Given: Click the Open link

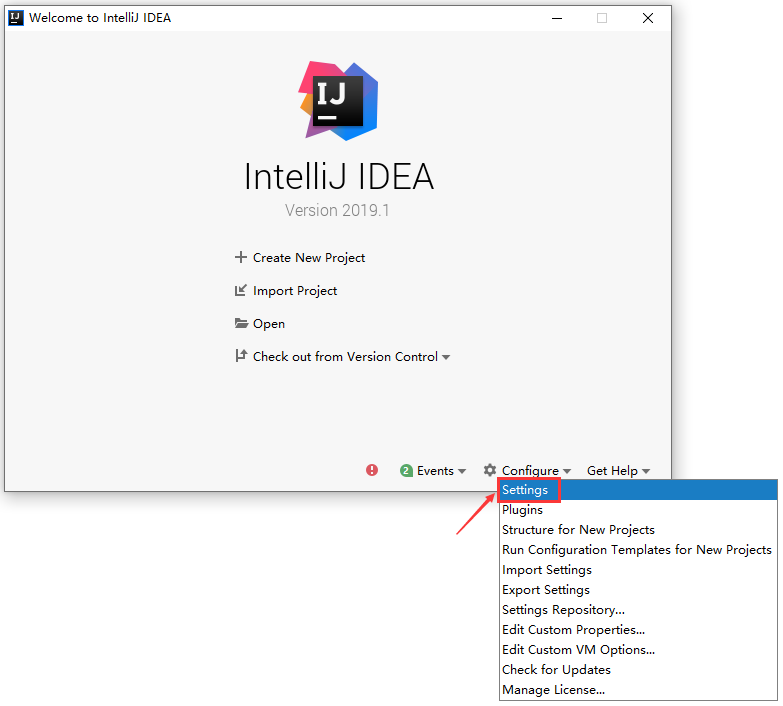Looking at the screenshot, I should (x=270, y=325).
